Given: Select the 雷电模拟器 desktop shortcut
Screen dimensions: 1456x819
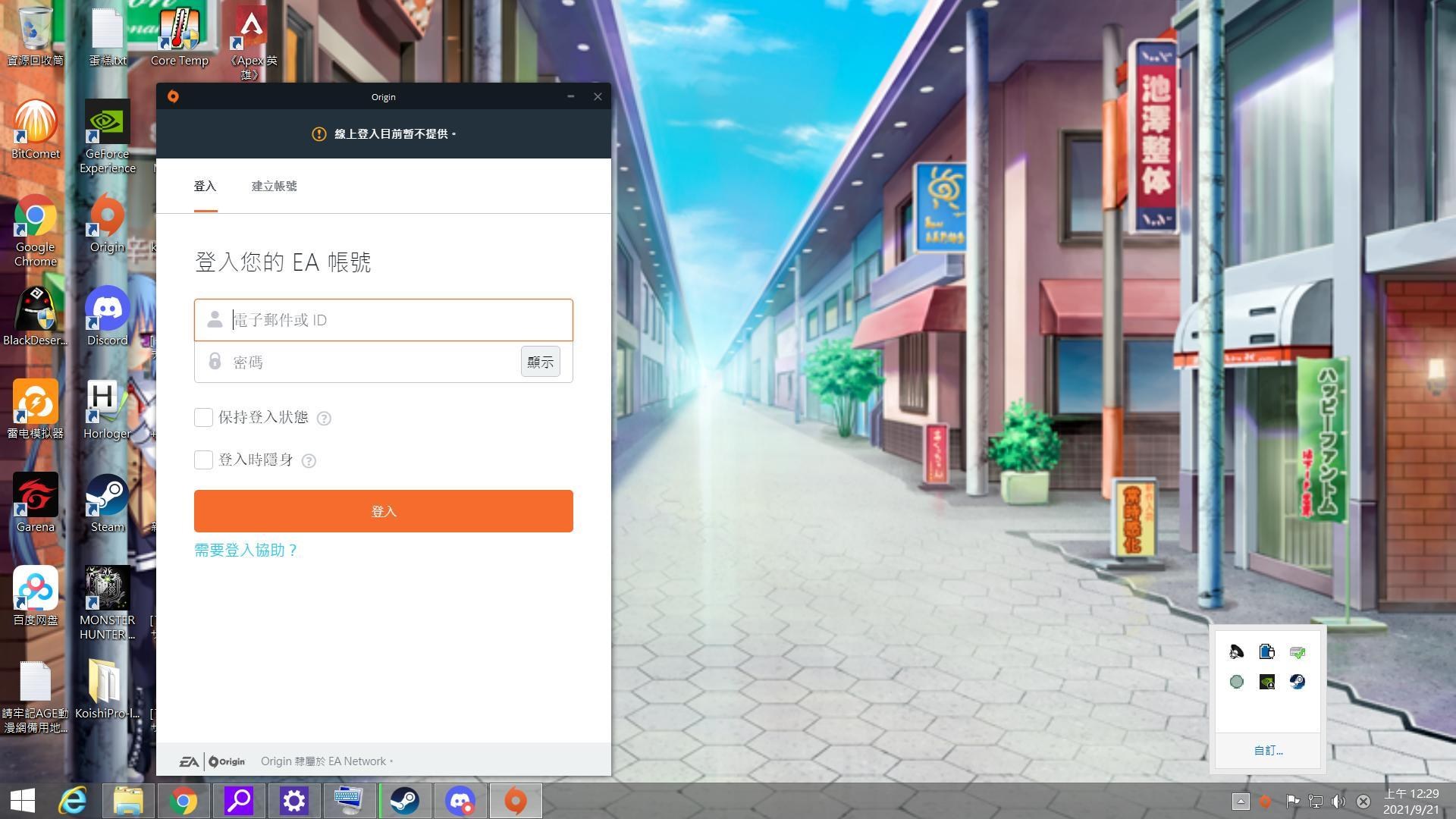Looking at the screenshot, I should [35, 409].
